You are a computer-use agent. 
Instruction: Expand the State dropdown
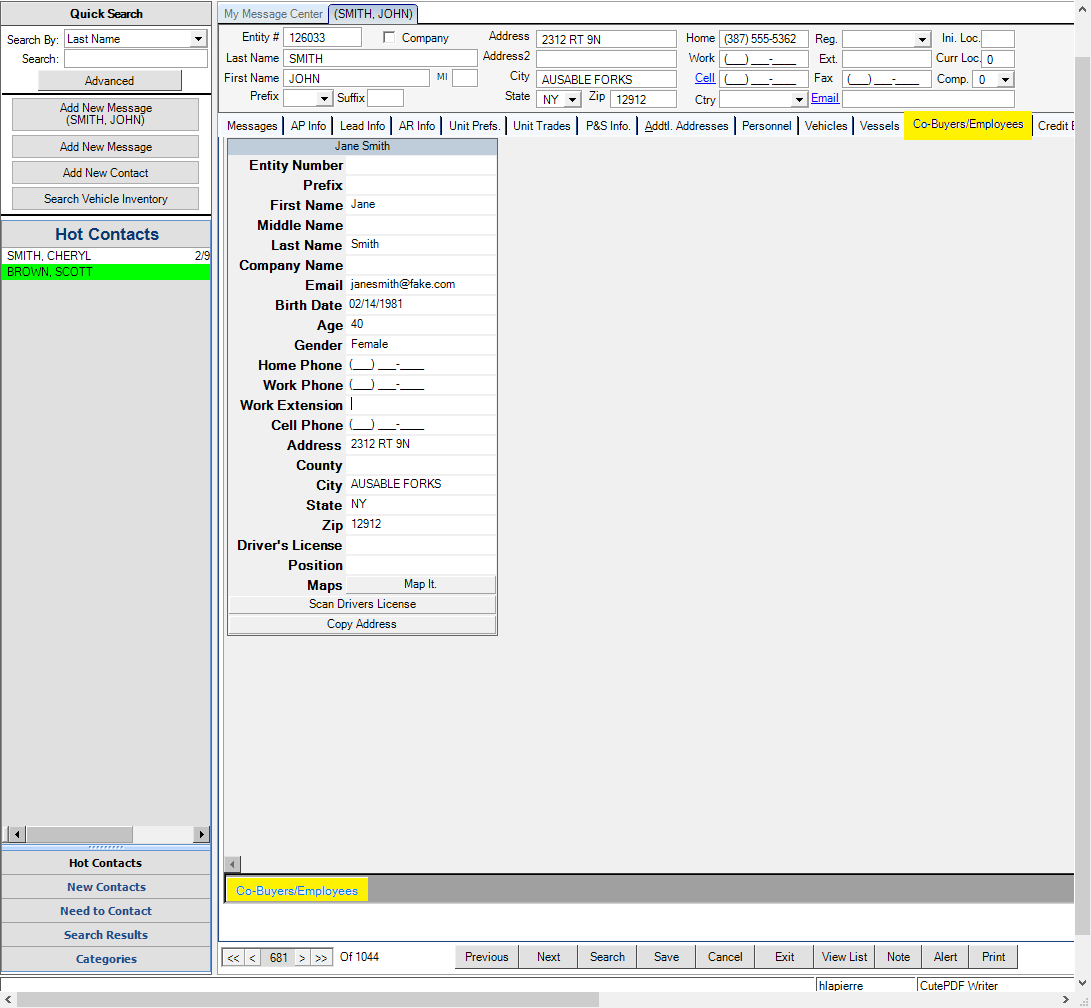572,100
